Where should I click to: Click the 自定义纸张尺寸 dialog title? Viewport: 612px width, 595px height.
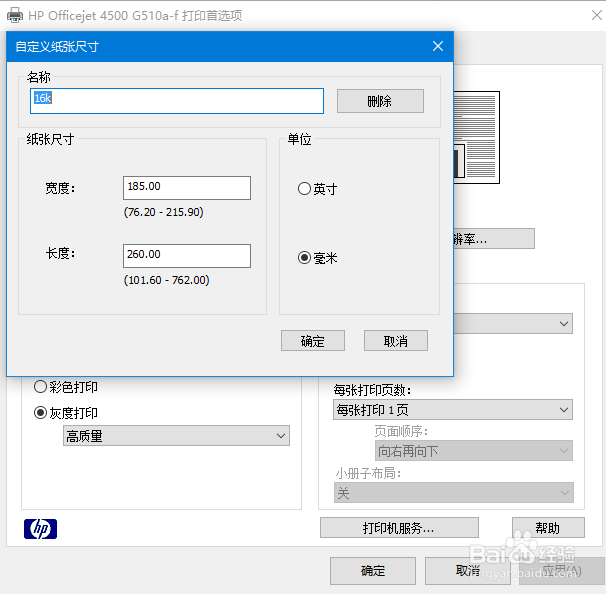click(x=58, y=47)
